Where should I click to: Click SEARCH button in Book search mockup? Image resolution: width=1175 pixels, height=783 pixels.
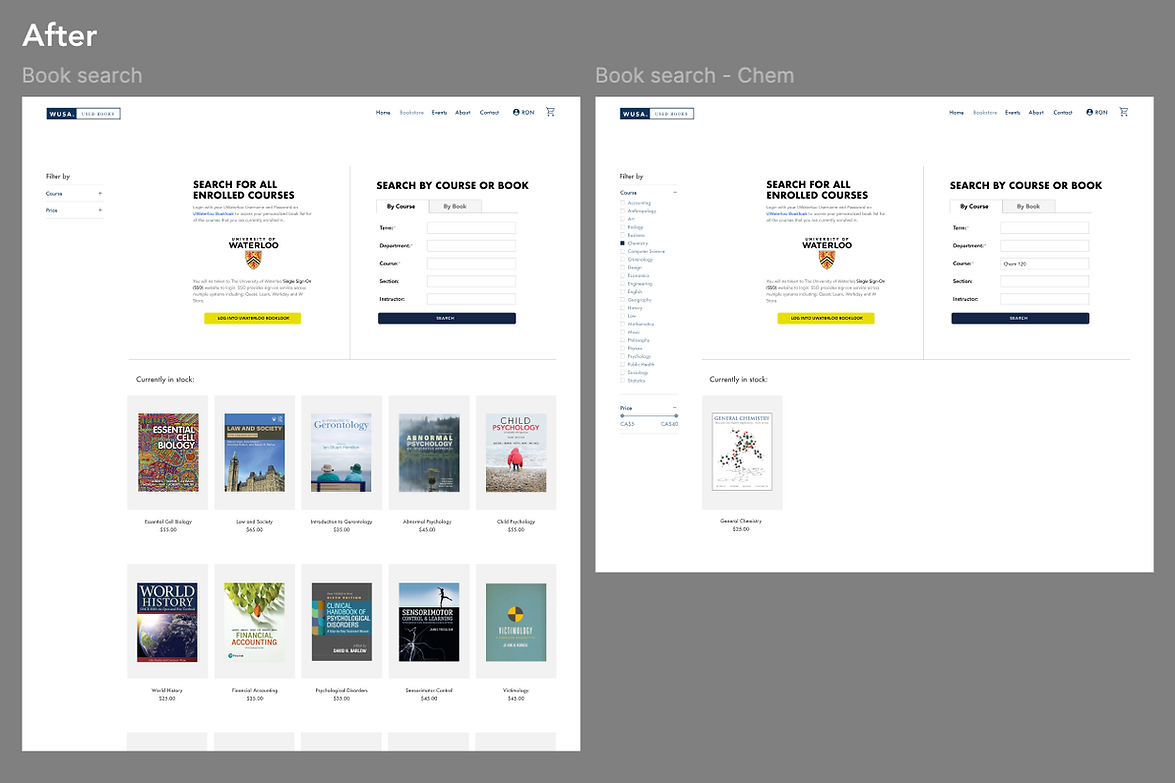point(447,318)
